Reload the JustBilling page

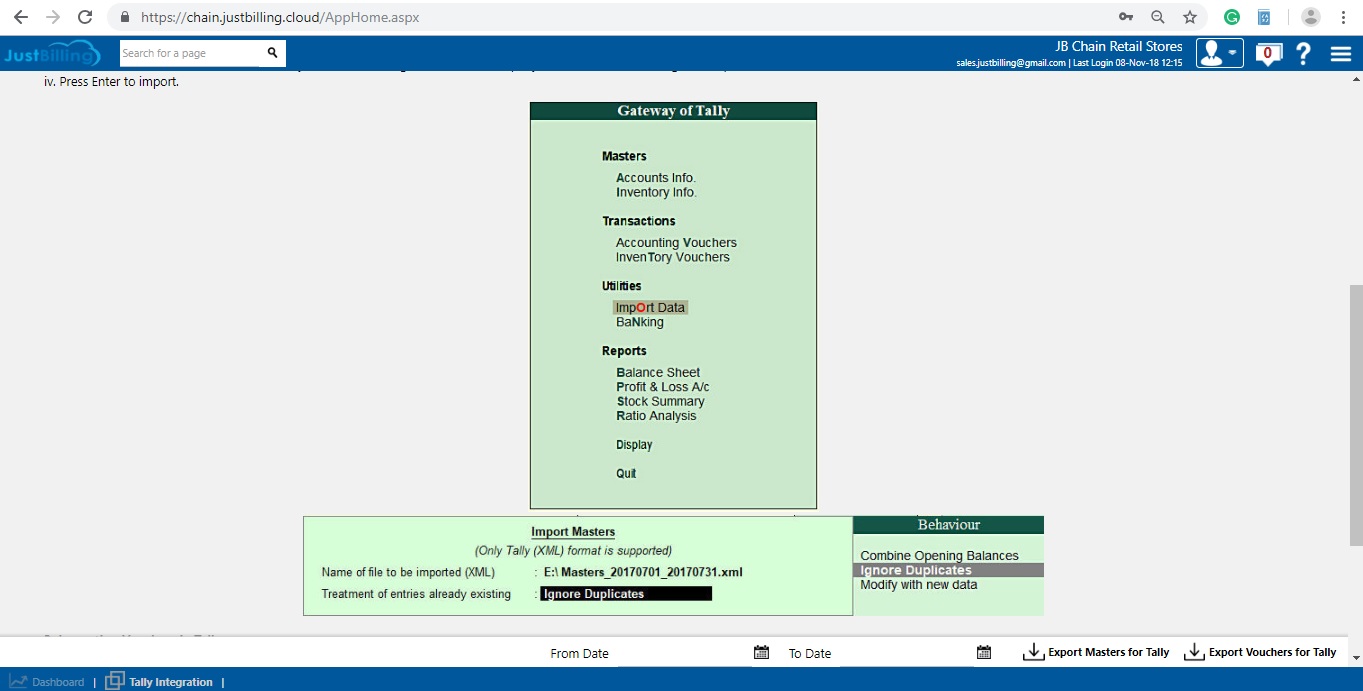pos(86,17)
